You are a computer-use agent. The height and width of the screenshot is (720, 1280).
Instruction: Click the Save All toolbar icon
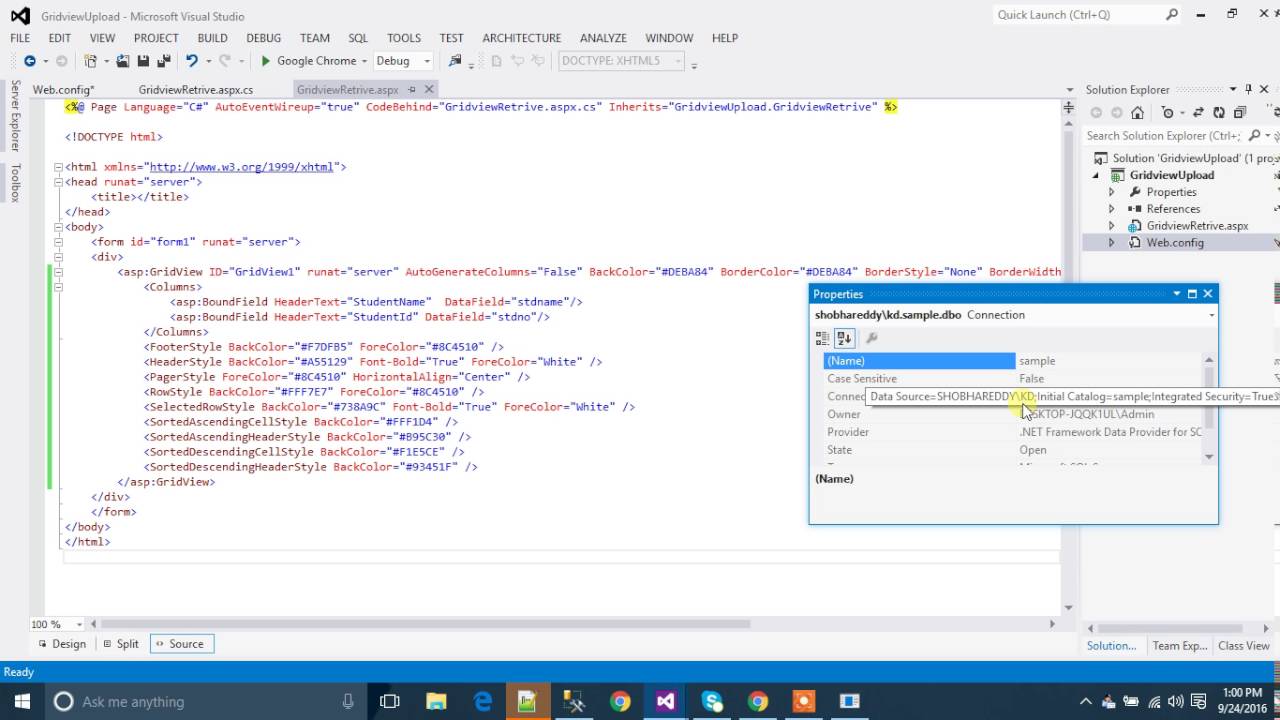click(x=163, y=61)
